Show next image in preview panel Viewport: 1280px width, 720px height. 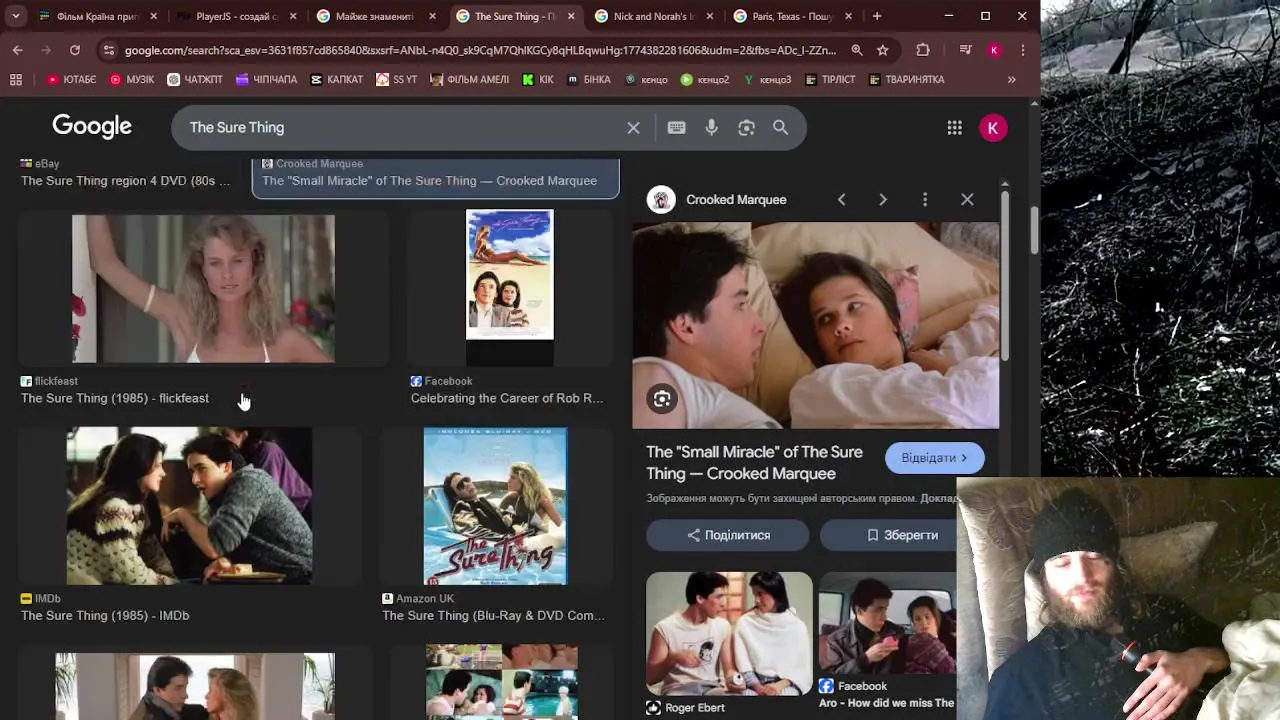(883, 200)
